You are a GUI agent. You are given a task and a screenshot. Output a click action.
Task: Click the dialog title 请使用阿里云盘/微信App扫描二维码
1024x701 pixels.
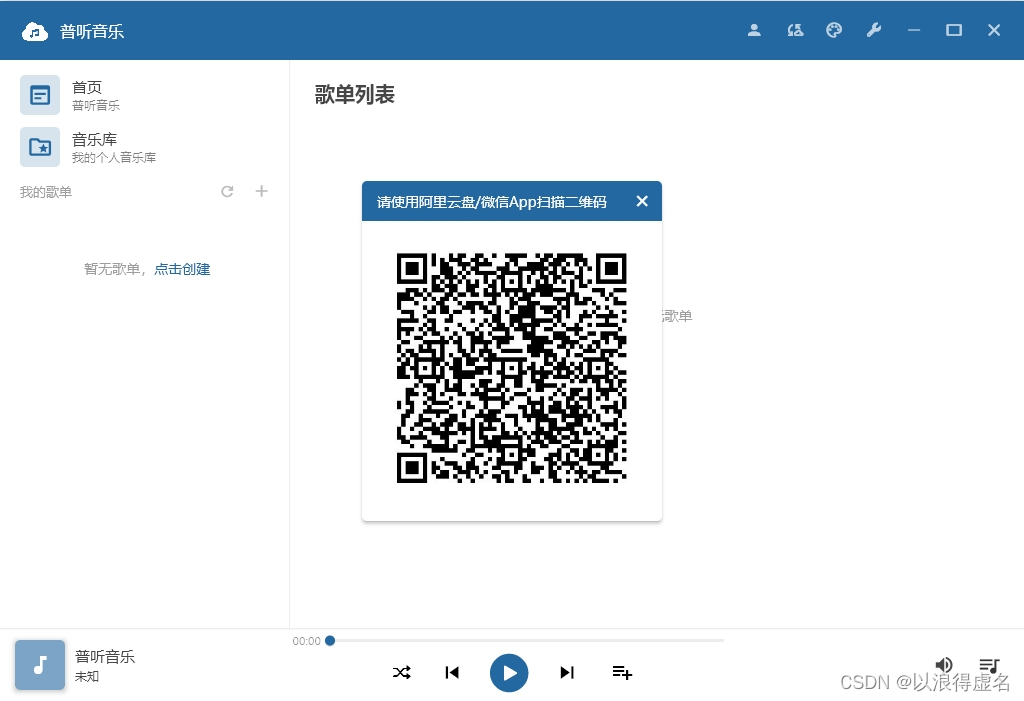492,202
